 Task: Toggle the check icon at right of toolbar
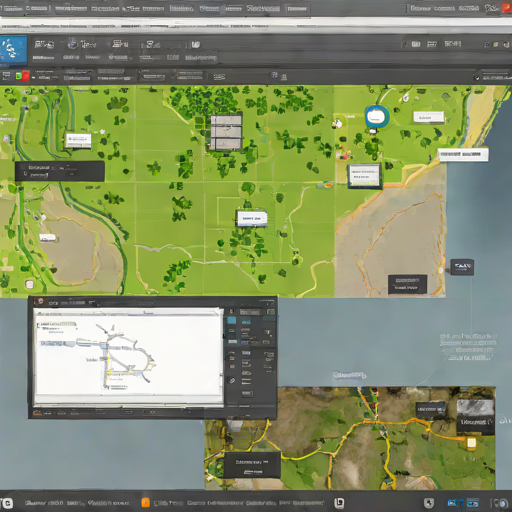477,78
